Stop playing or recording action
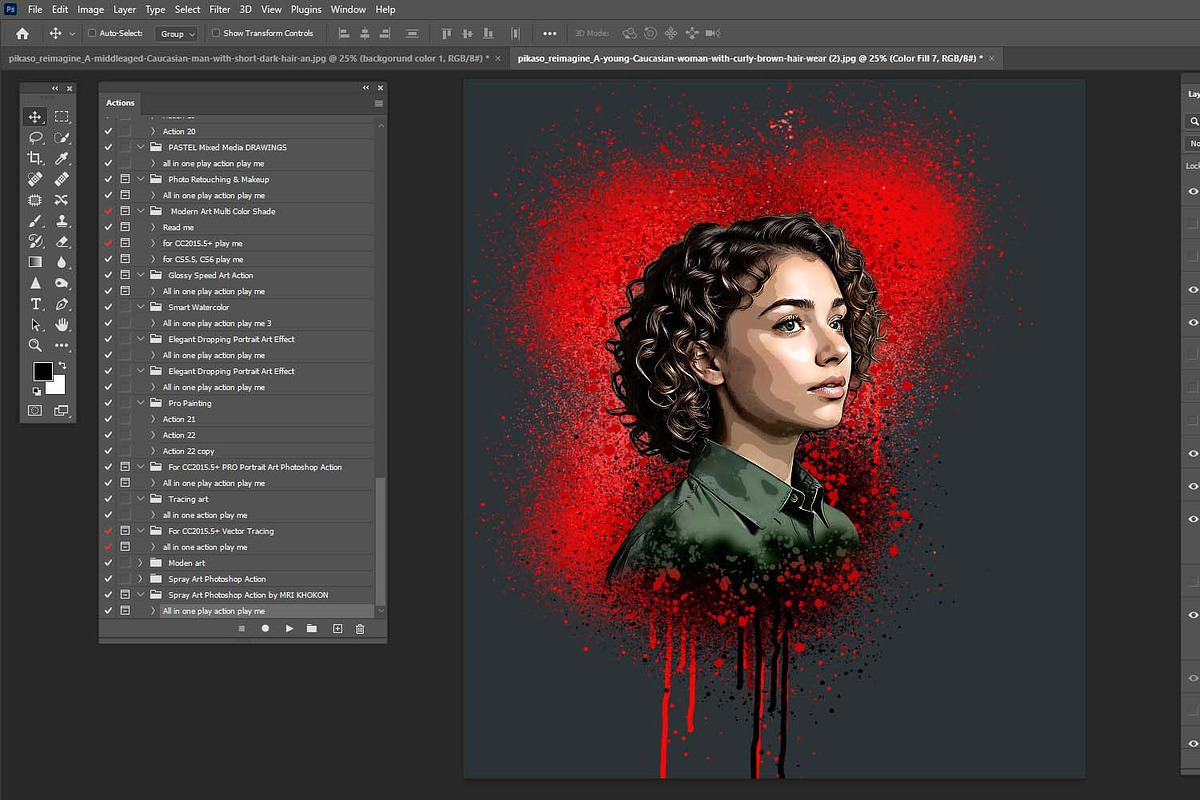The height and width of the screenshot is (800, 1200). point(242,629)
